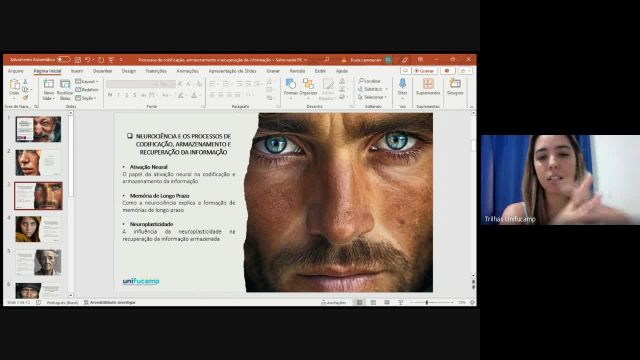Select slide 4 thumbnail
Image resolution: width=640 pixels, height=360 pixels.
(38, 229)
